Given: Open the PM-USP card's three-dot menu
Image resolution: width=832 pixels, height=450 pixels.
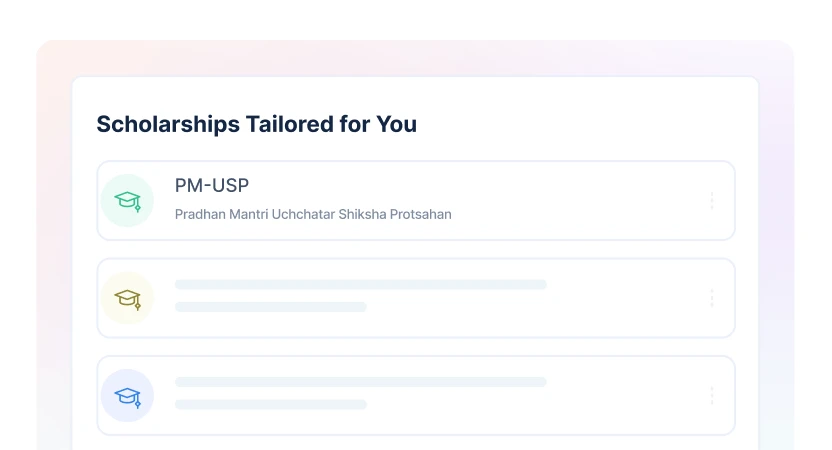Looking at the screenshot, I should [711, 201].
